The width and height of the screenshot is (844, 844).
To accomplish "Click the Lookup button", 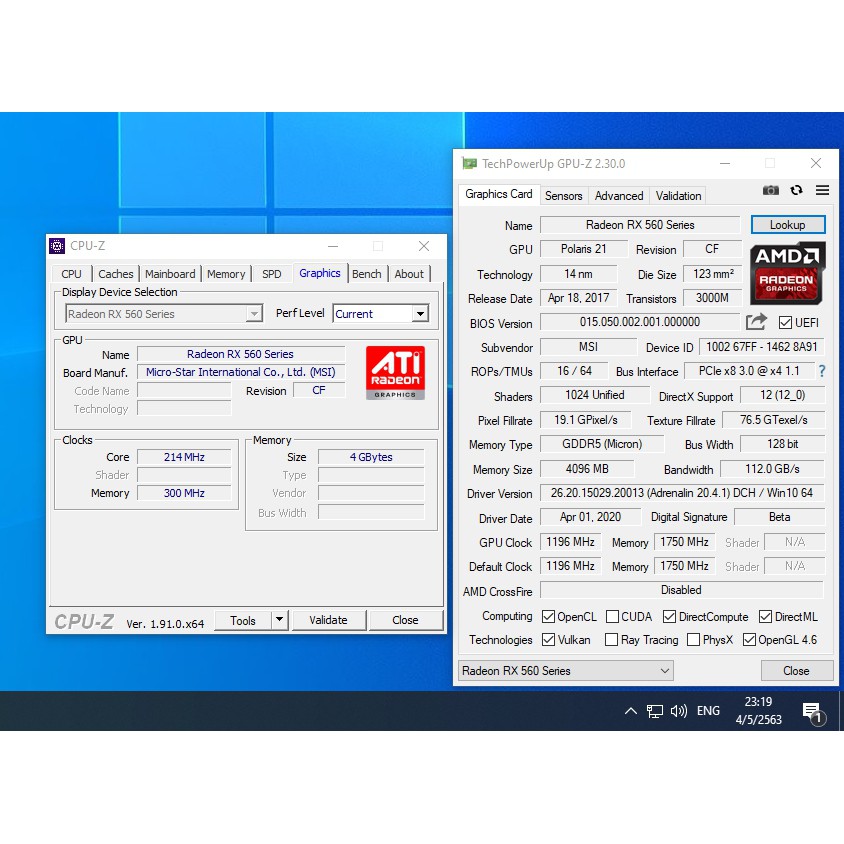I will 787,225.
